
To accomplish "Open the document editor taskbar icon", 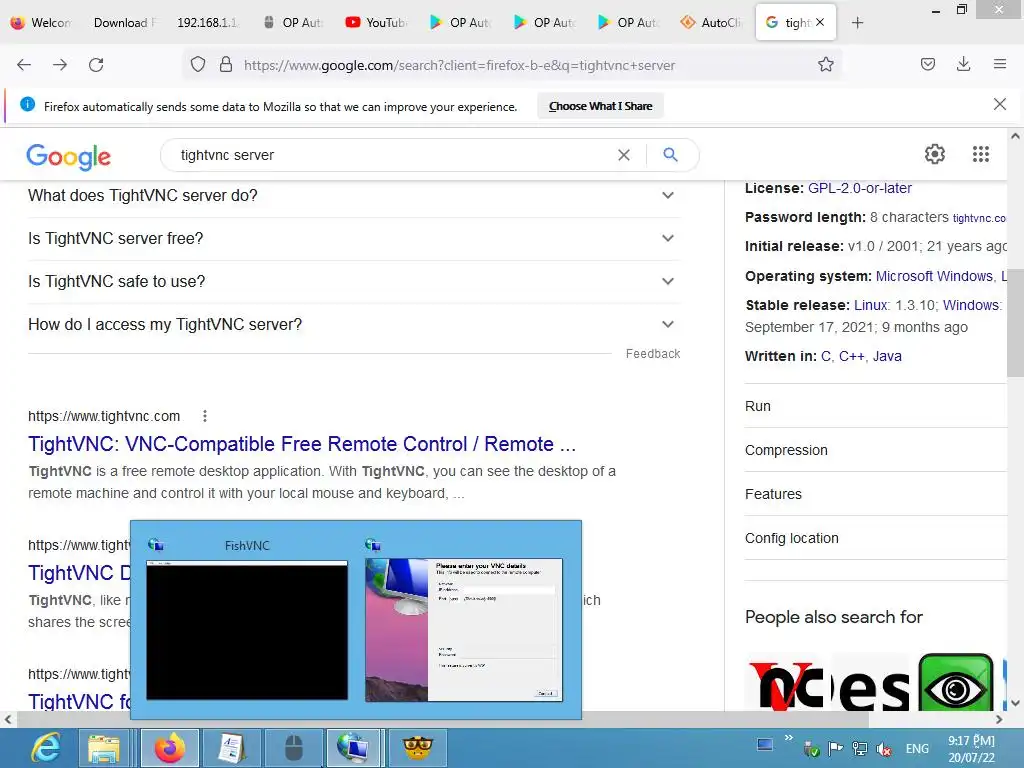I will pos(231,748).
